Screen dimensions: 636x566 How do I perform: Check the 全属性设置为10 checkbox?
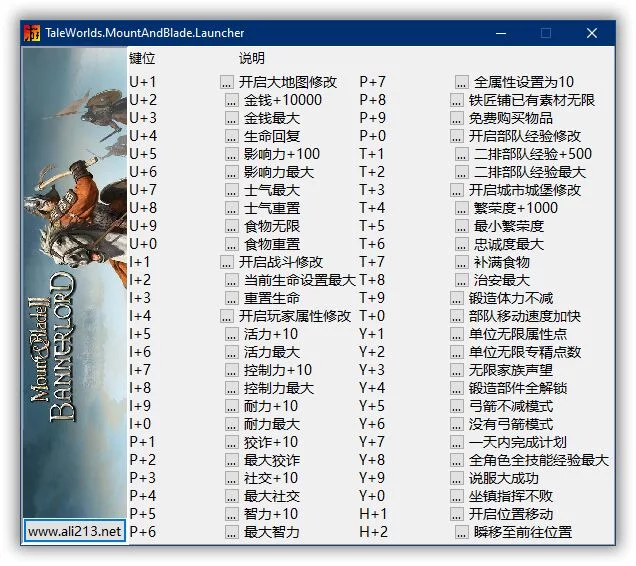point(462,82)
